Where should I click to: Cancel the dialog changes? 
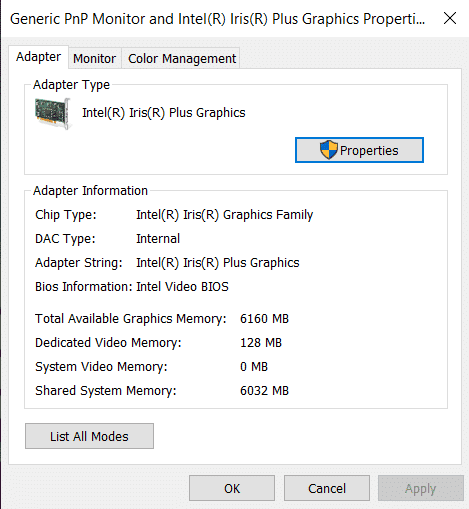pyautogui.click(x=327, y=488)
